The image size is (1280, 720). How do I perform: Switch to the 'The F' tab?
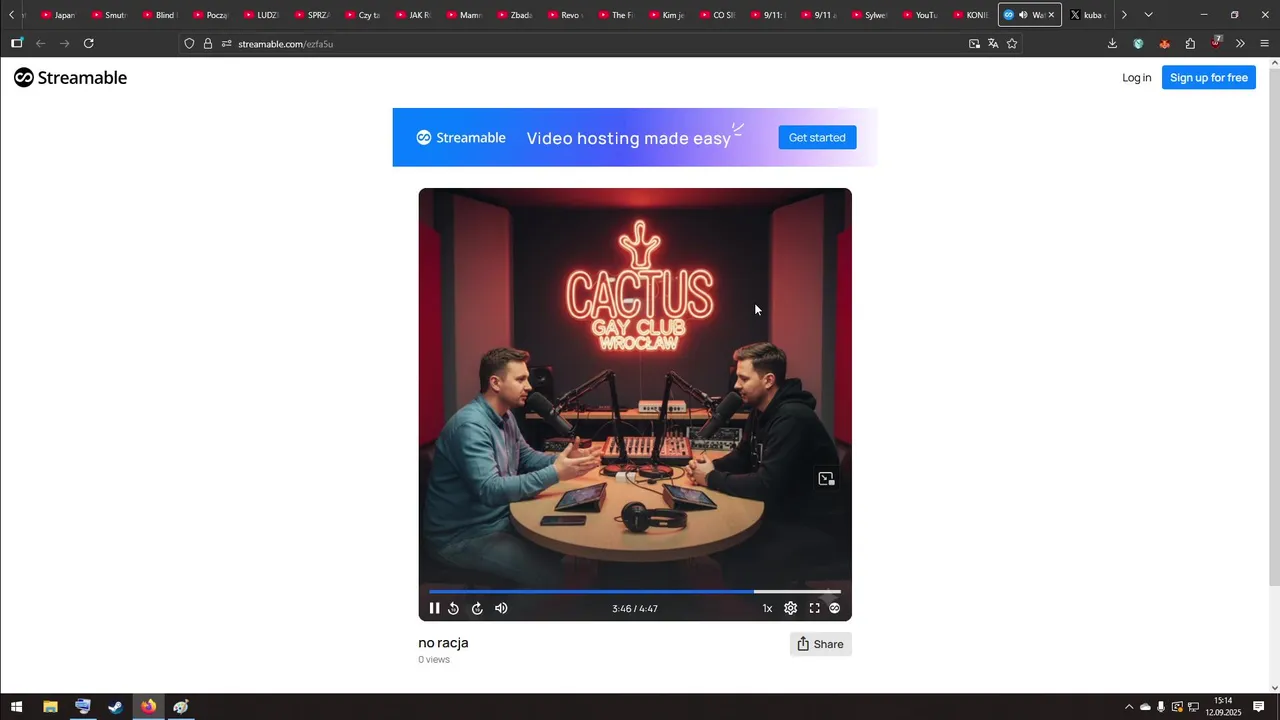(617, 15)
